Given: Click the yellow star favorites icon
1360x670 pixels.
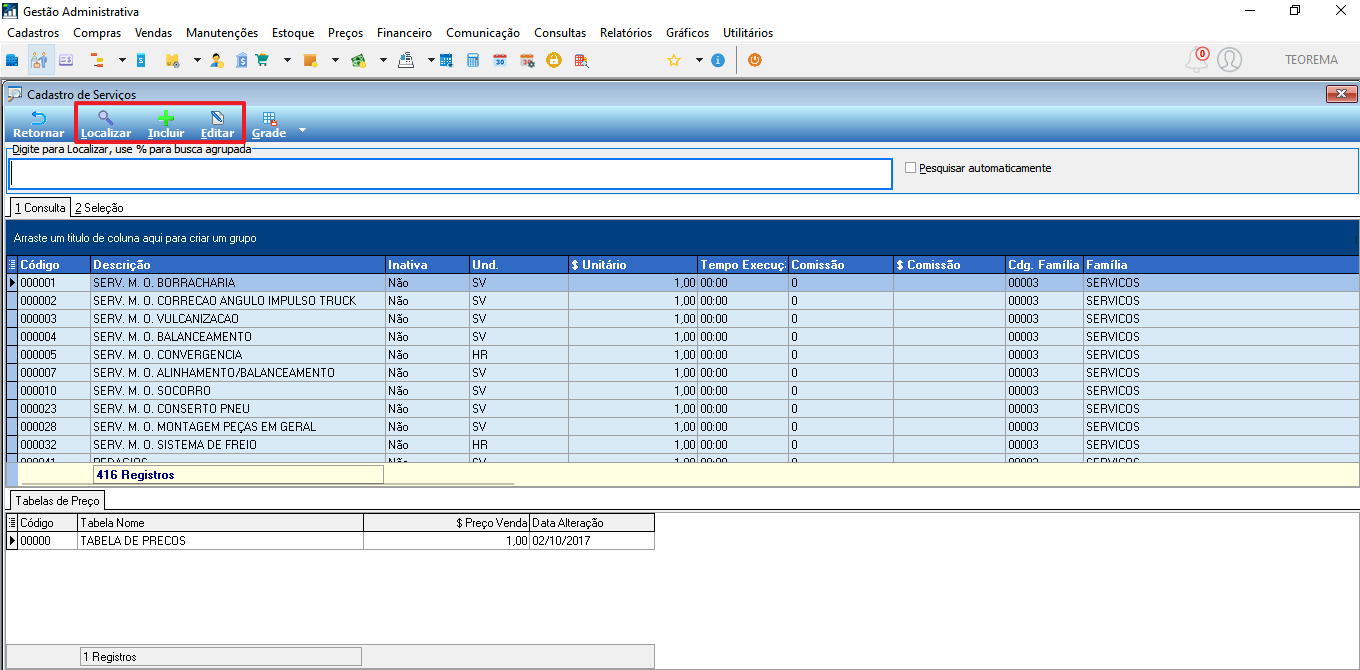Looking at the screenshot, I should coord(674,60).
